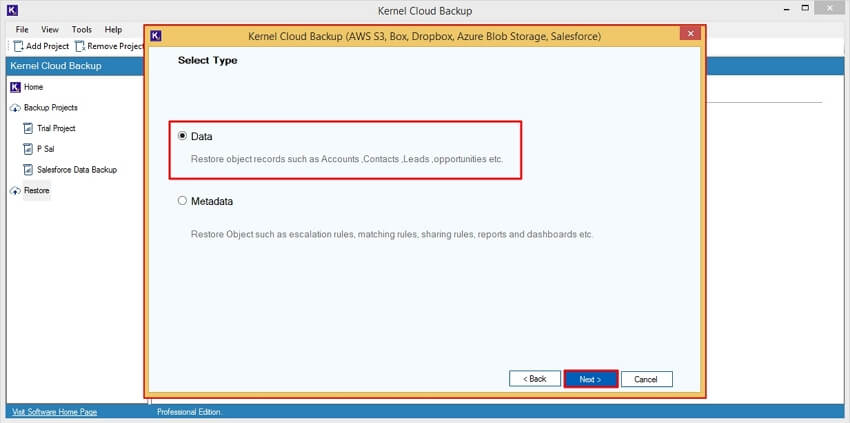Minimize the main Kernel Cloud Backup window
Screen dimensions: 850x423
coord(786,9)
